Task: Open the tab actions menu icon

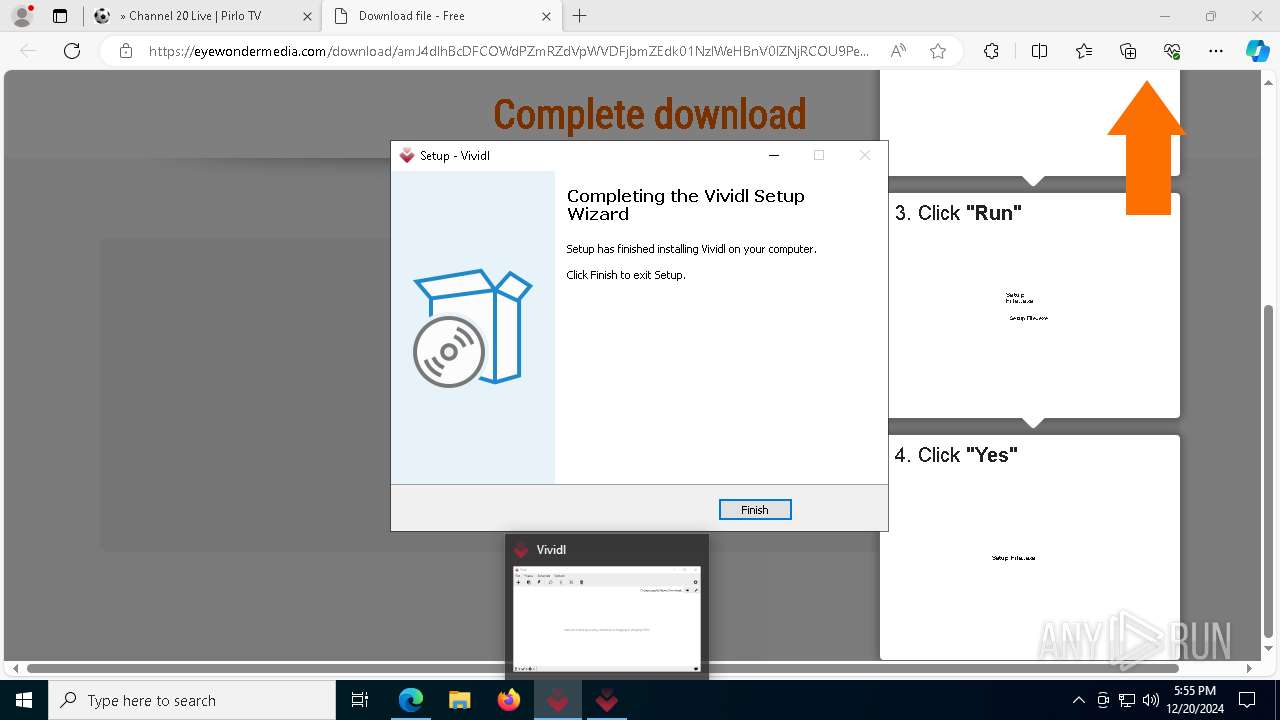Action: click(60, 16)
